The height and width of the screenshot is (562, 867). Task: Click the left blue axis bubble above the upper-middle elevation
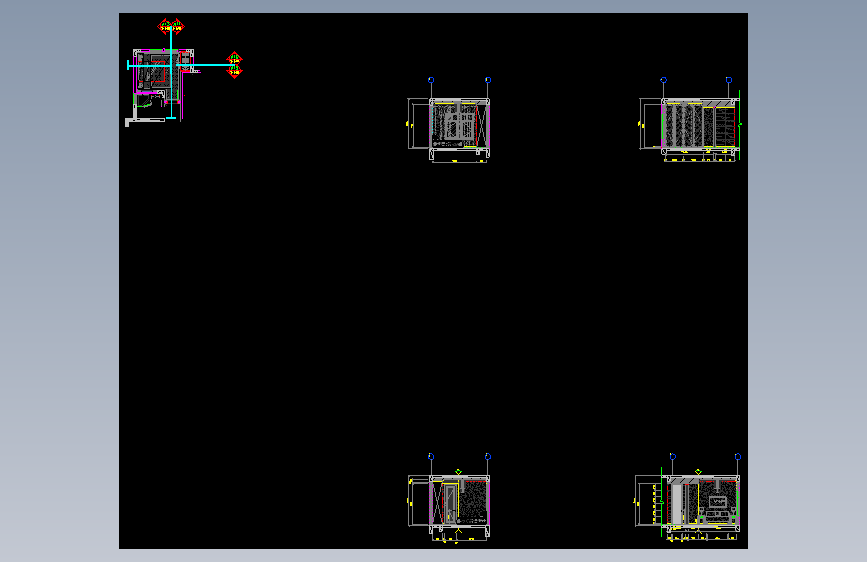(431, 80)
